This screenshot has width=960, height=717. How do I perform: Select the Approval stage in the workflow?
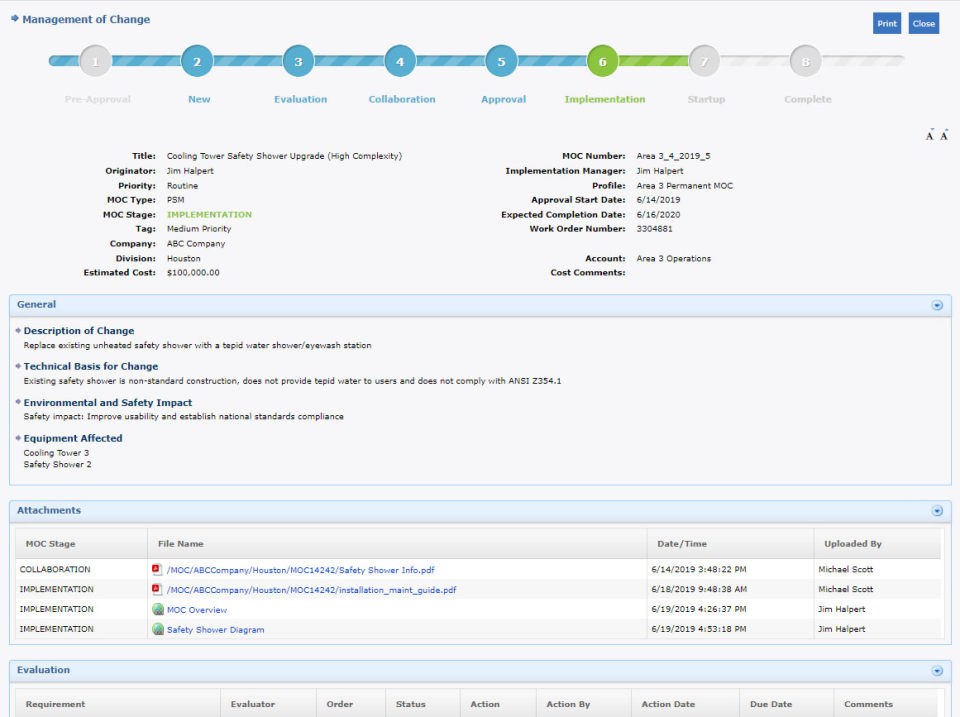(501, 60)
